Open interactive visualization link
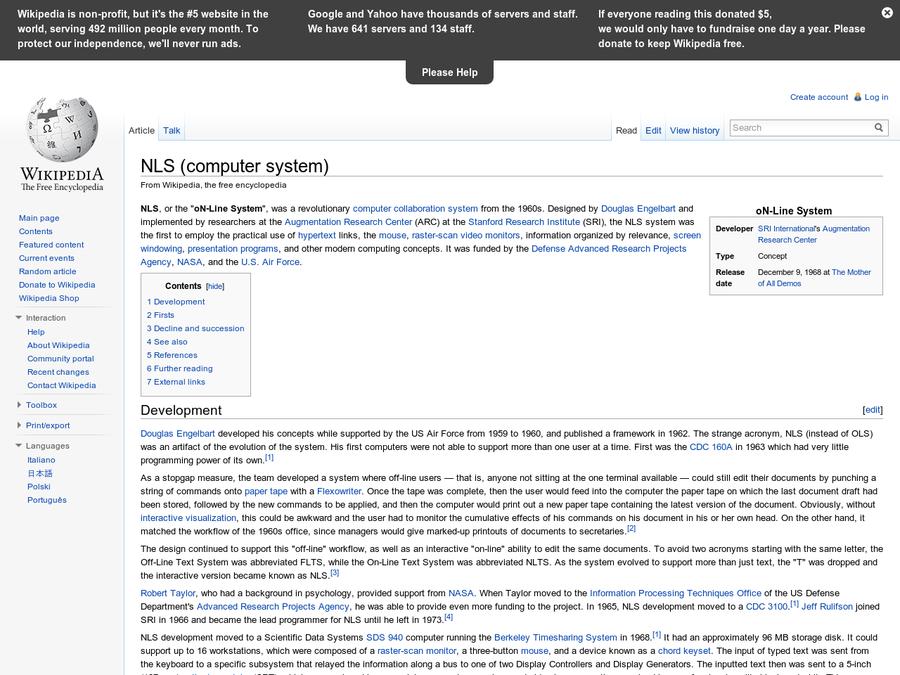This screenshot has width=900, height=675. [188, 518]
